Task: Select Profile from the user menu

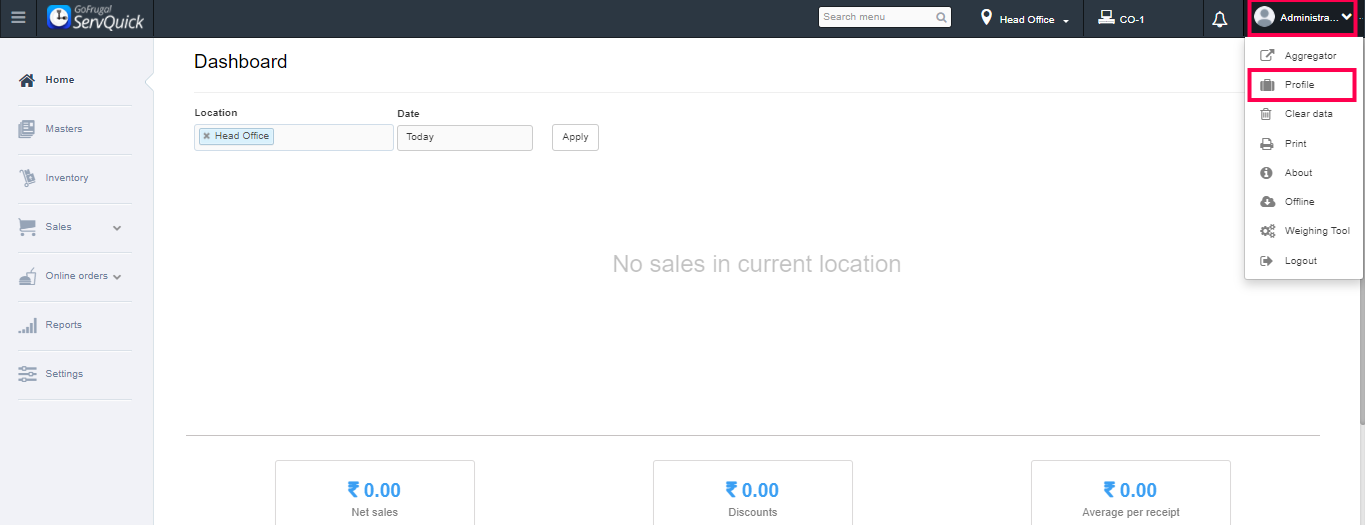Action: (x=1299, y=85)
